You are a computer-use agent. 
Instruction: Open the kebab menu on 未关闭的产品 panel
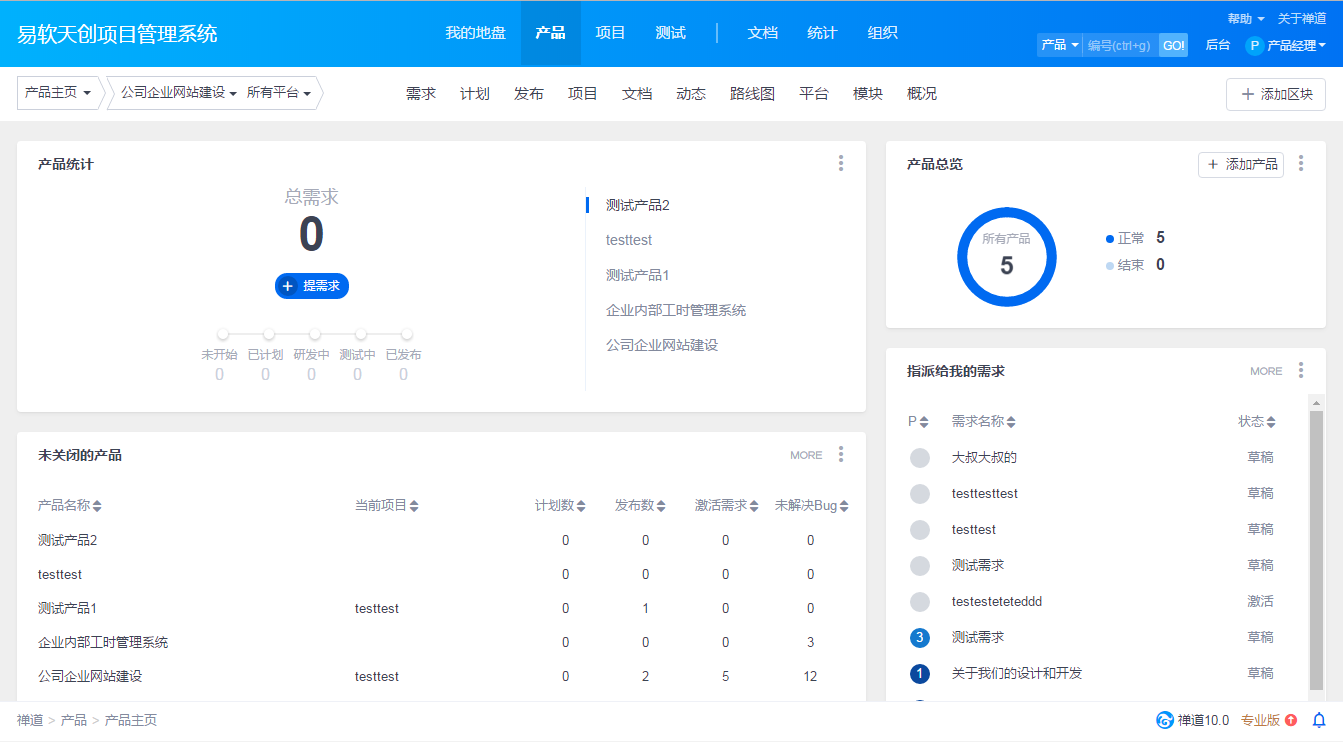pyautogui.click(x=841, y=454)
